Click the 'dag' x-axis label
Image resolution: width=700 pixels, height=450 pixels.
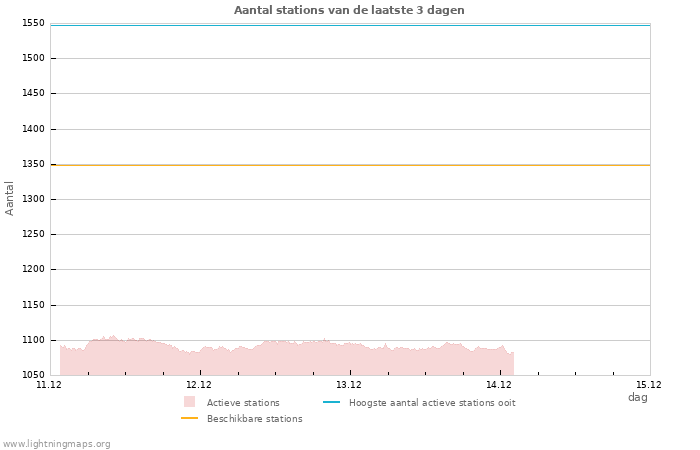point(637,397)
